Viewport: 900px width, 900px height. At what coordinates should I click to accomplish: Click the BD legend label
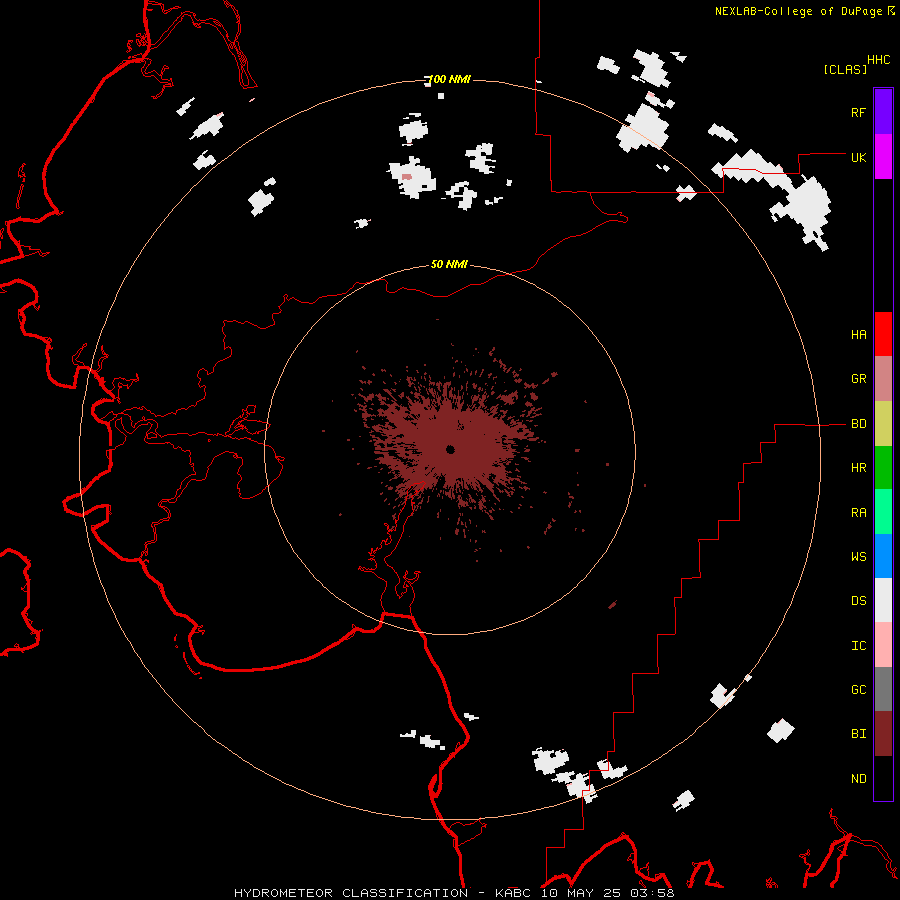858,424
